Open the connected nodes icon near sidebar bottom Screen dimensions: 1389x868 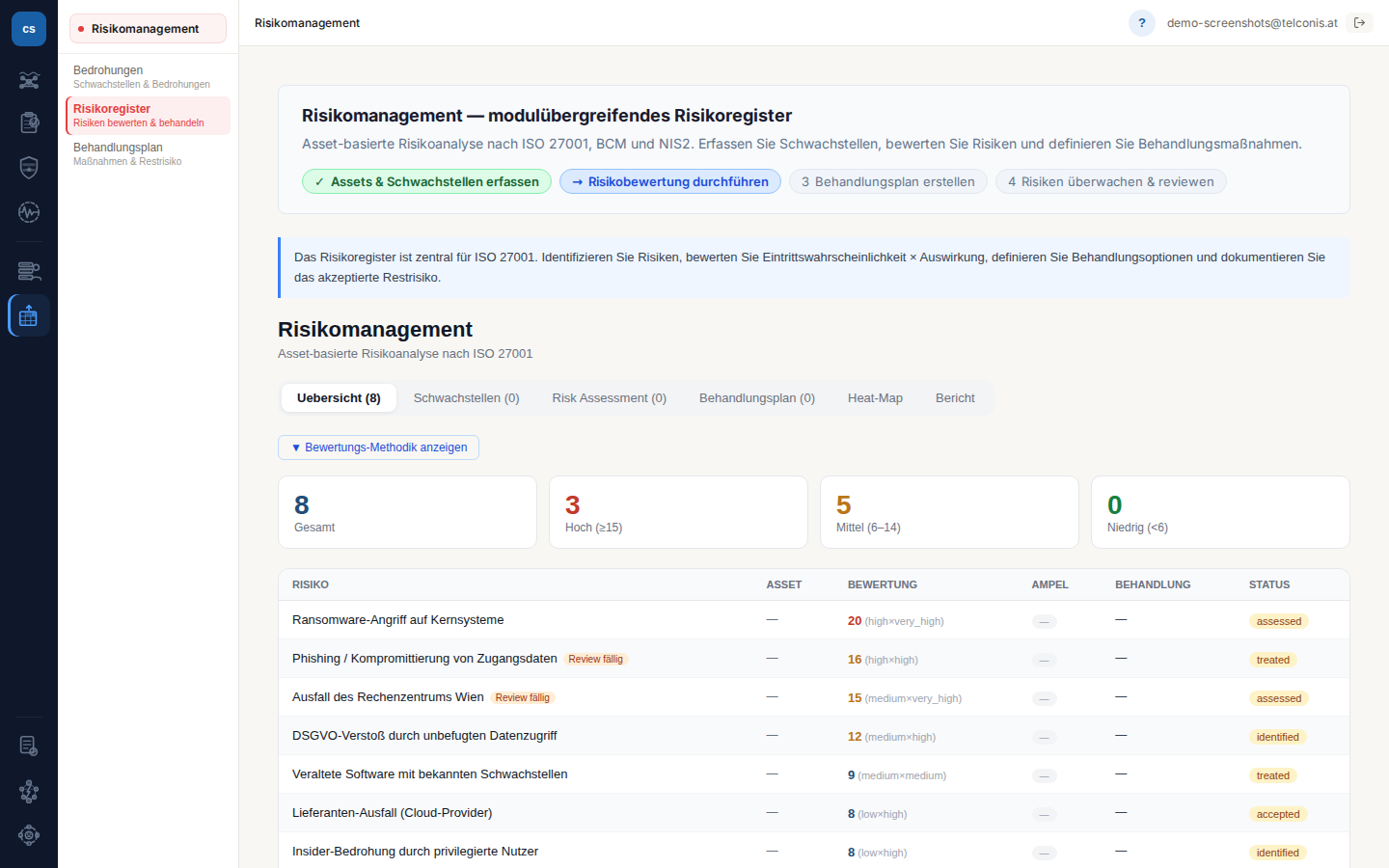point(29,791)
